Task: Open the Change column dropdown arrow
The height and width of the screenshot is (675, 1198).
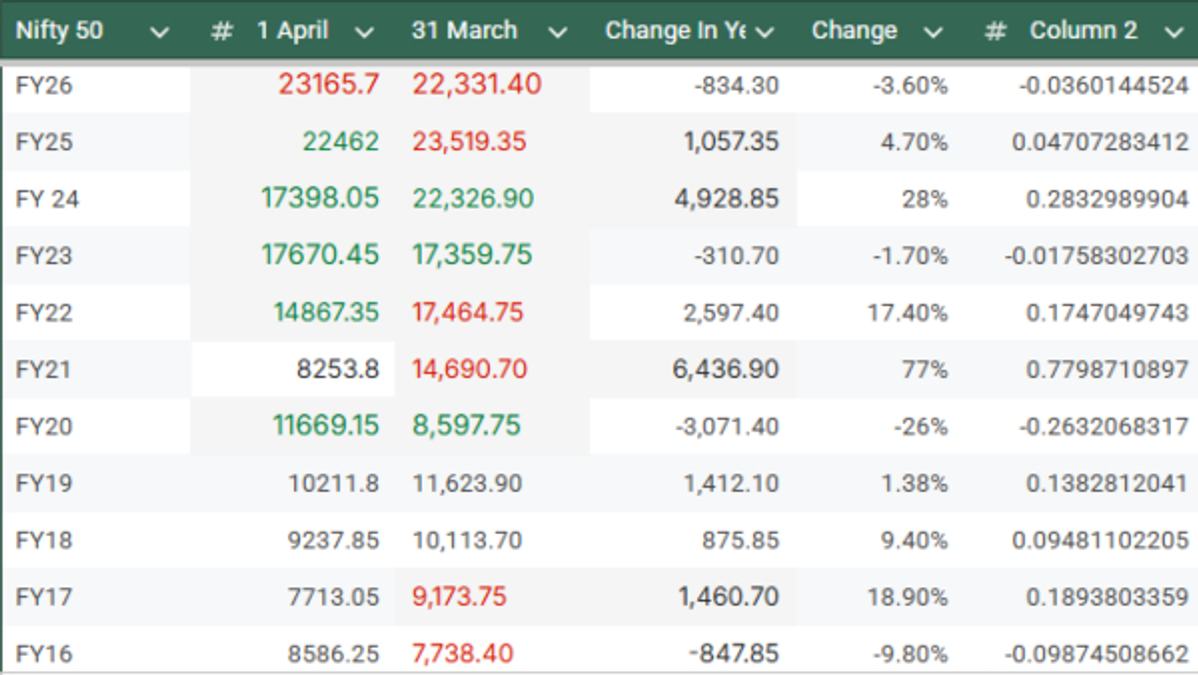Action: pyautogui.click(x=933, y=32)
